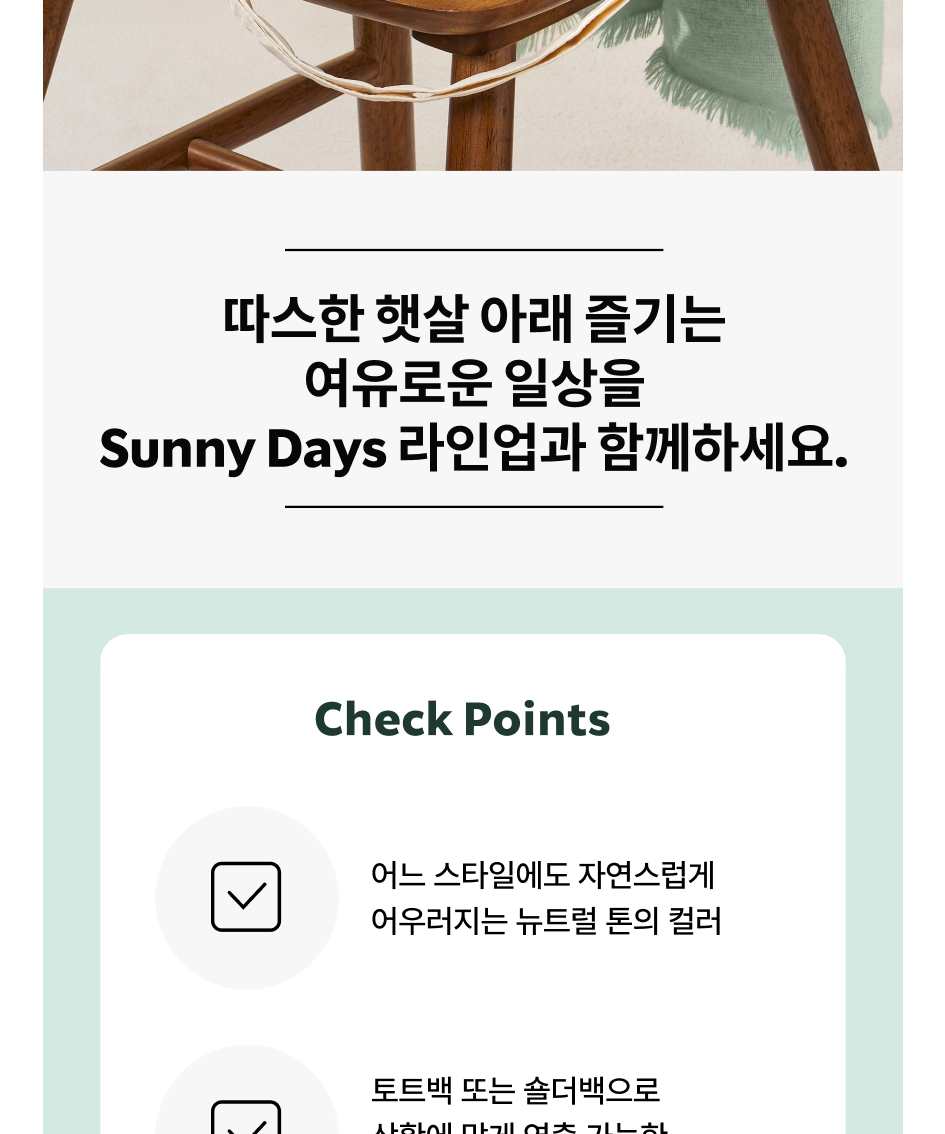Screen dimensions: 945x1134
Task: Click the checkbox icon beside the neutral tone text
Action: [x=246, y=897]
